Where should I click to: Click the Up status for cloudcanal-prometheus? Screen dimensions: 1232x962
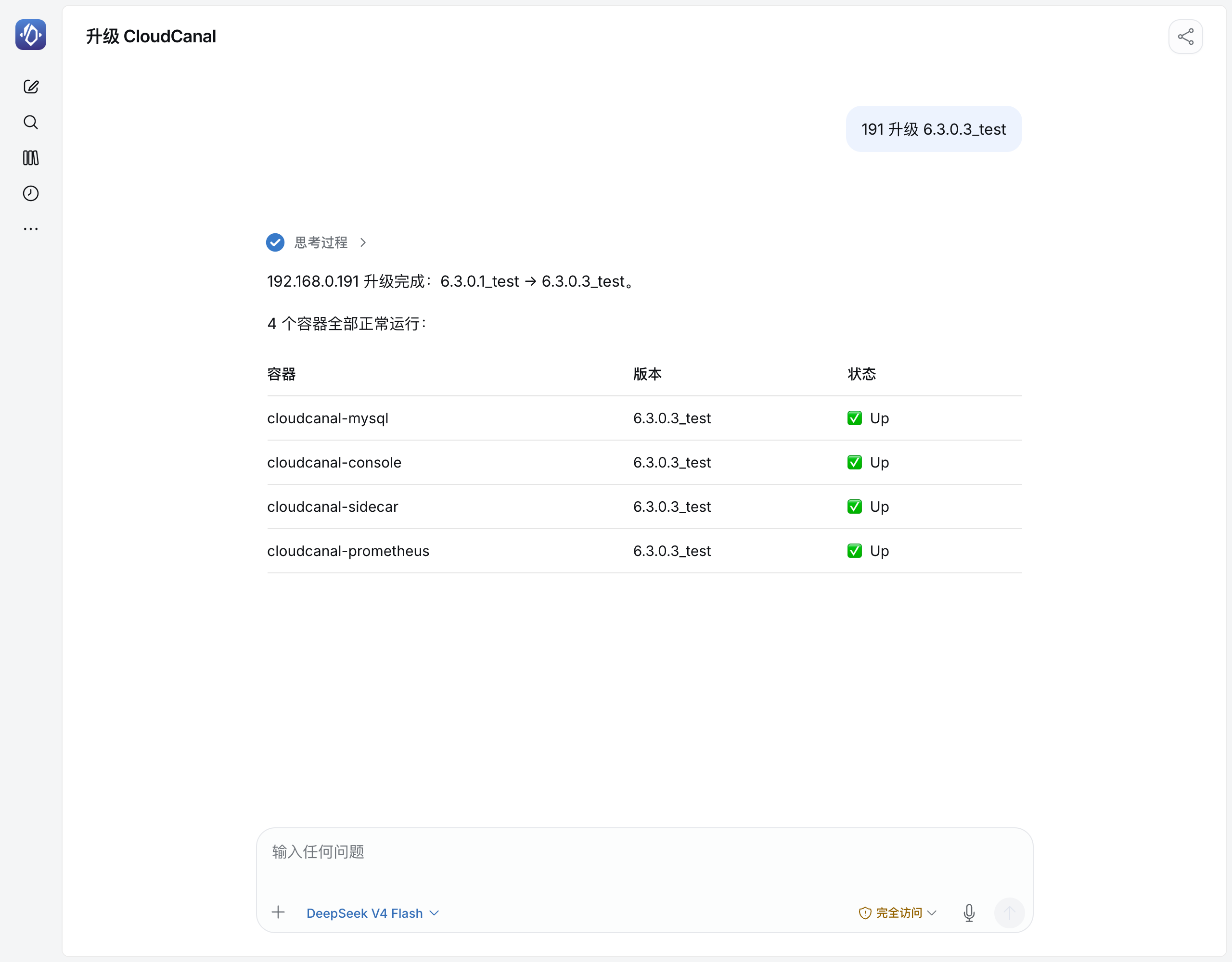[x=868, y=551]
